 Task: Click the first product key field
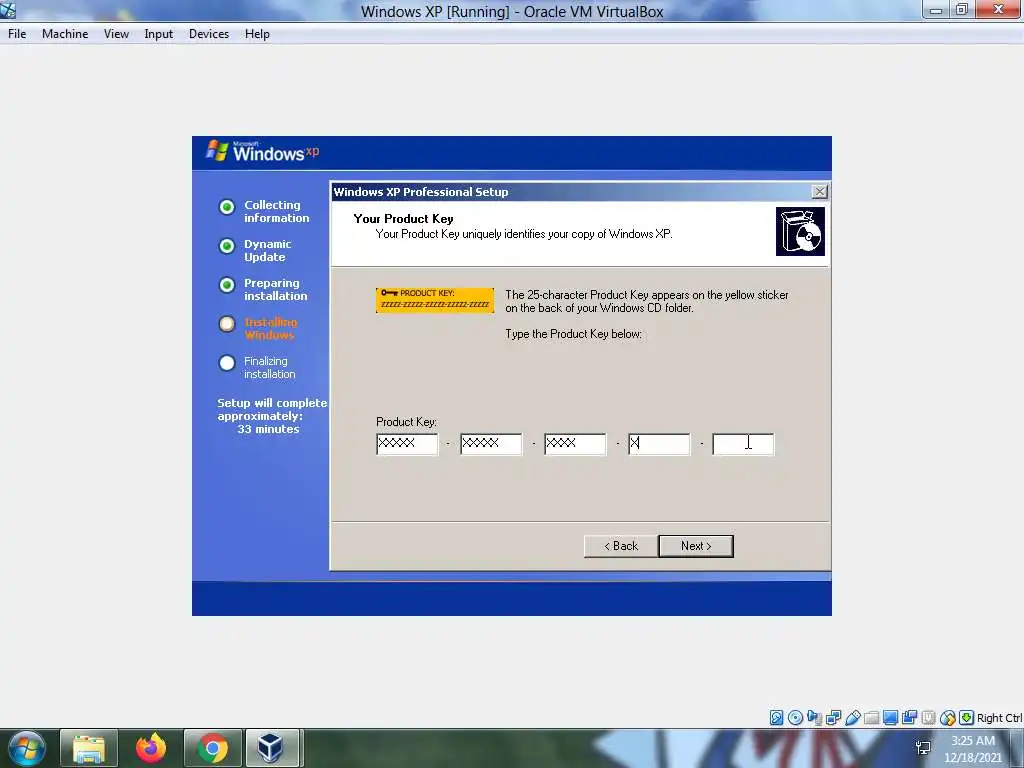pyautogui.click(x=408, y=444)
